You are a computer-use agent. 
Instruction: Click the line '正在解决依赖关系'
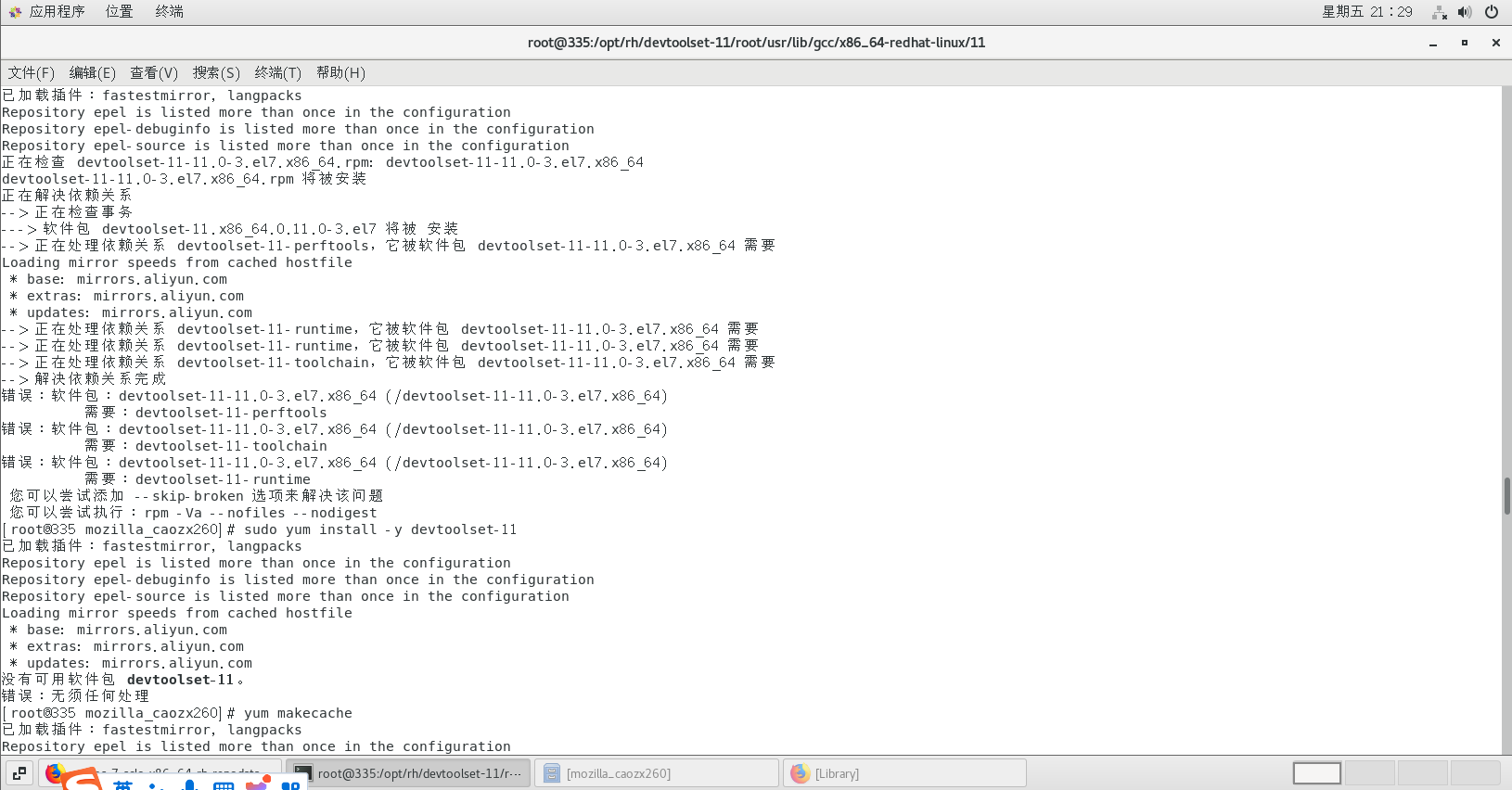[x=67, y=196]
